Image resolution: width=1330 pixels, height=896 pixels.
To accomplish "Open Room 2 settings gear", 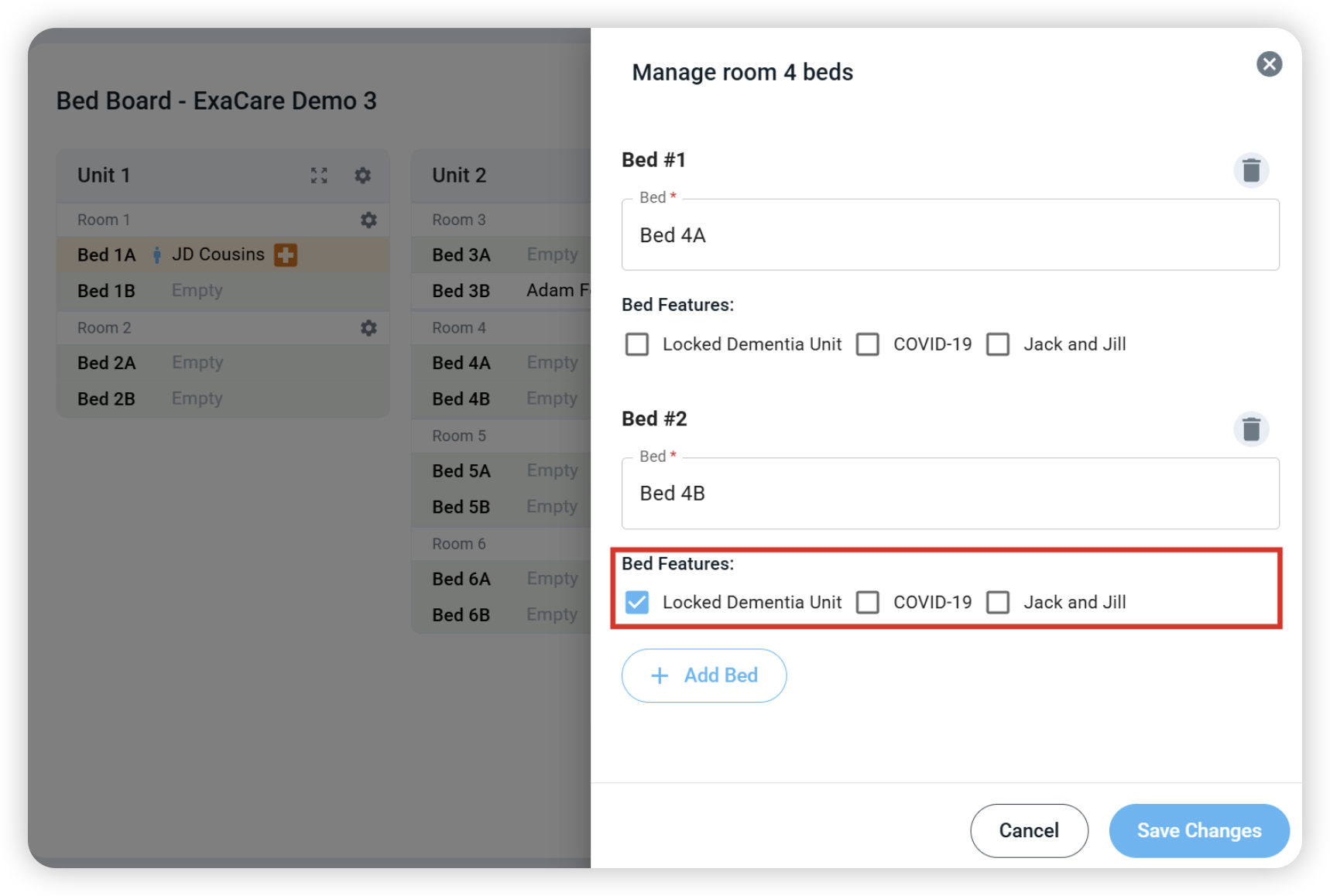I will [368, 328].
